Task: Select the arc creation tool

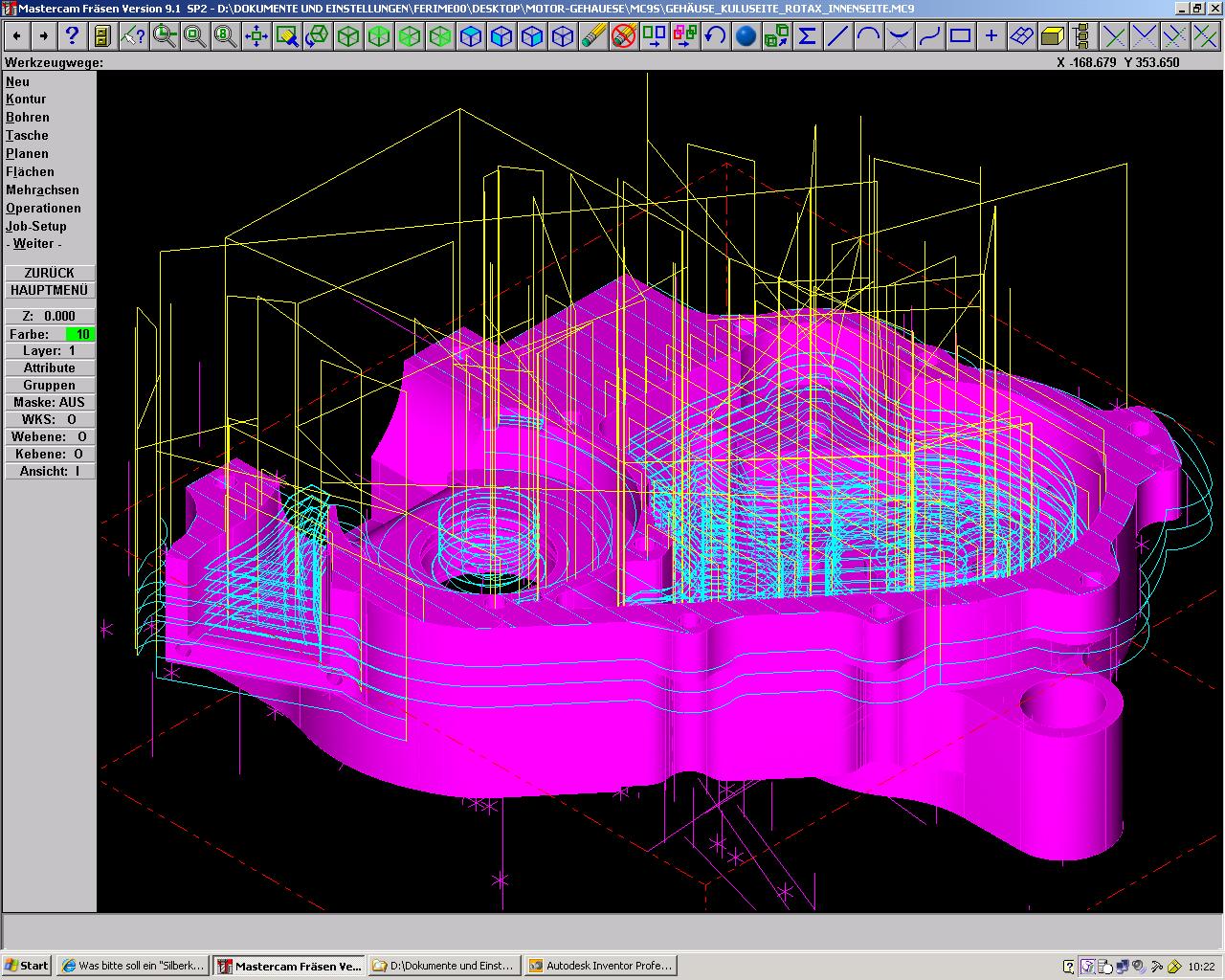Action: tap(868, 36)
